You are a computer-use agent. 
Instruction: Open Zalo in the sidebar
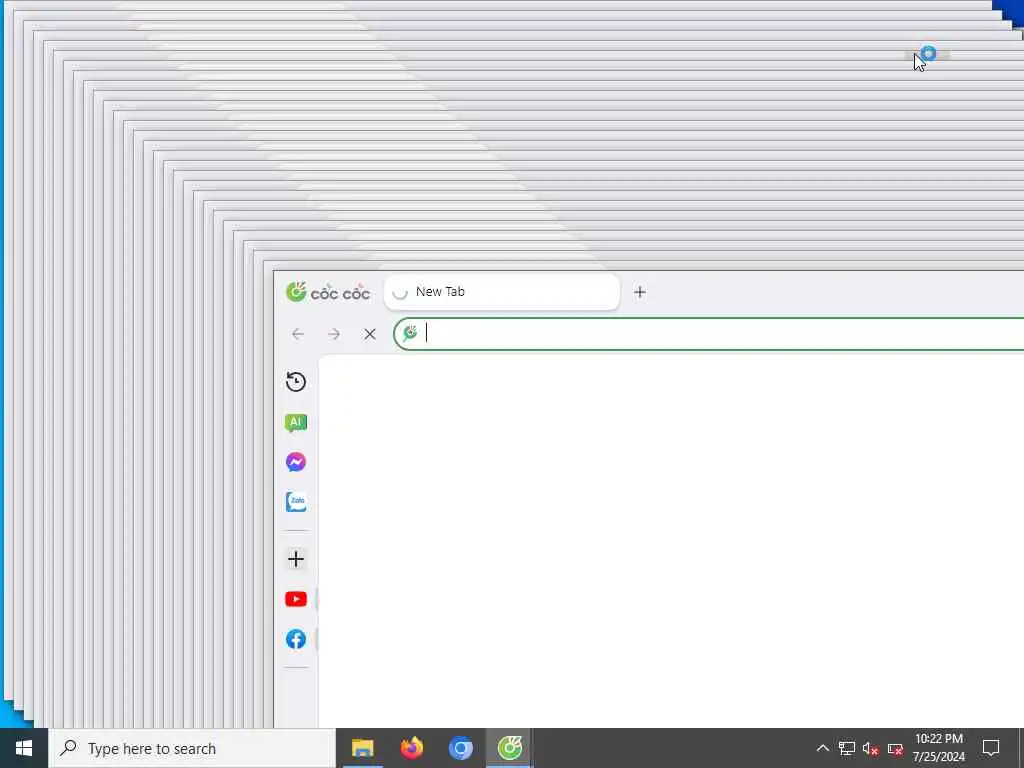pos(296,502)
